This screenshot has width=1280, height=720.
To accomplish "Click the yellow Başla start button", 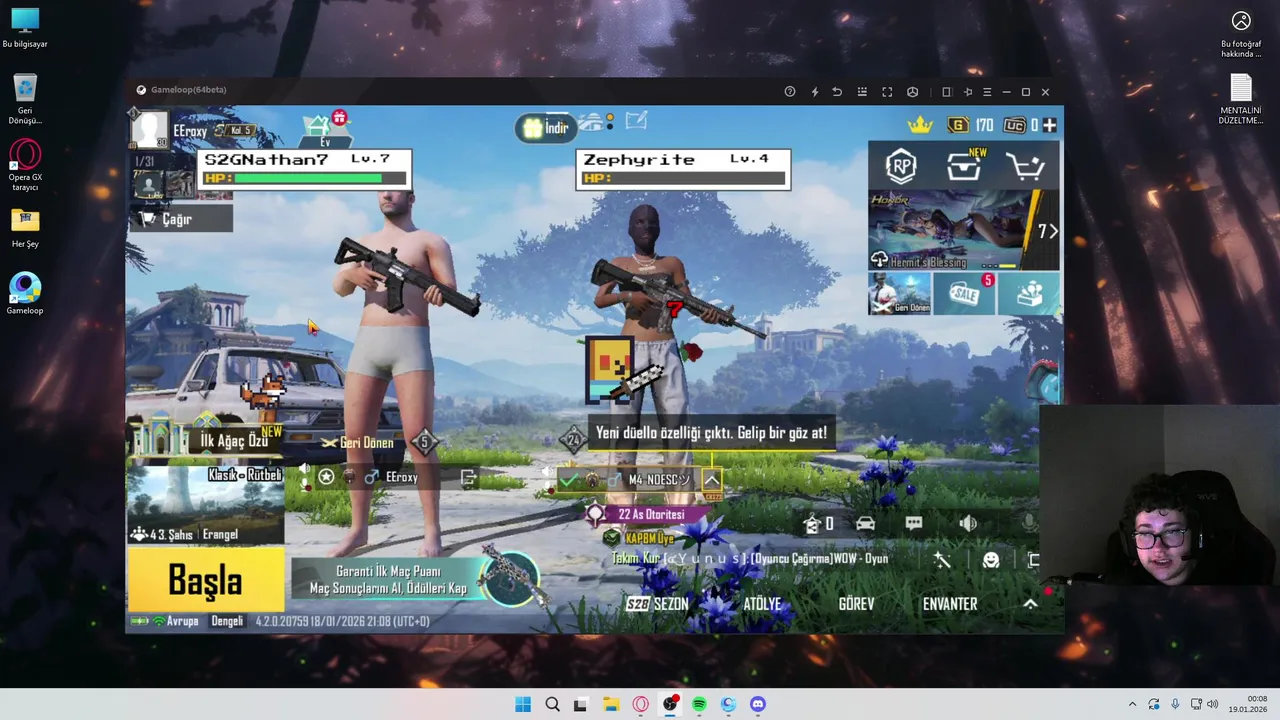I will click(206, 580).
